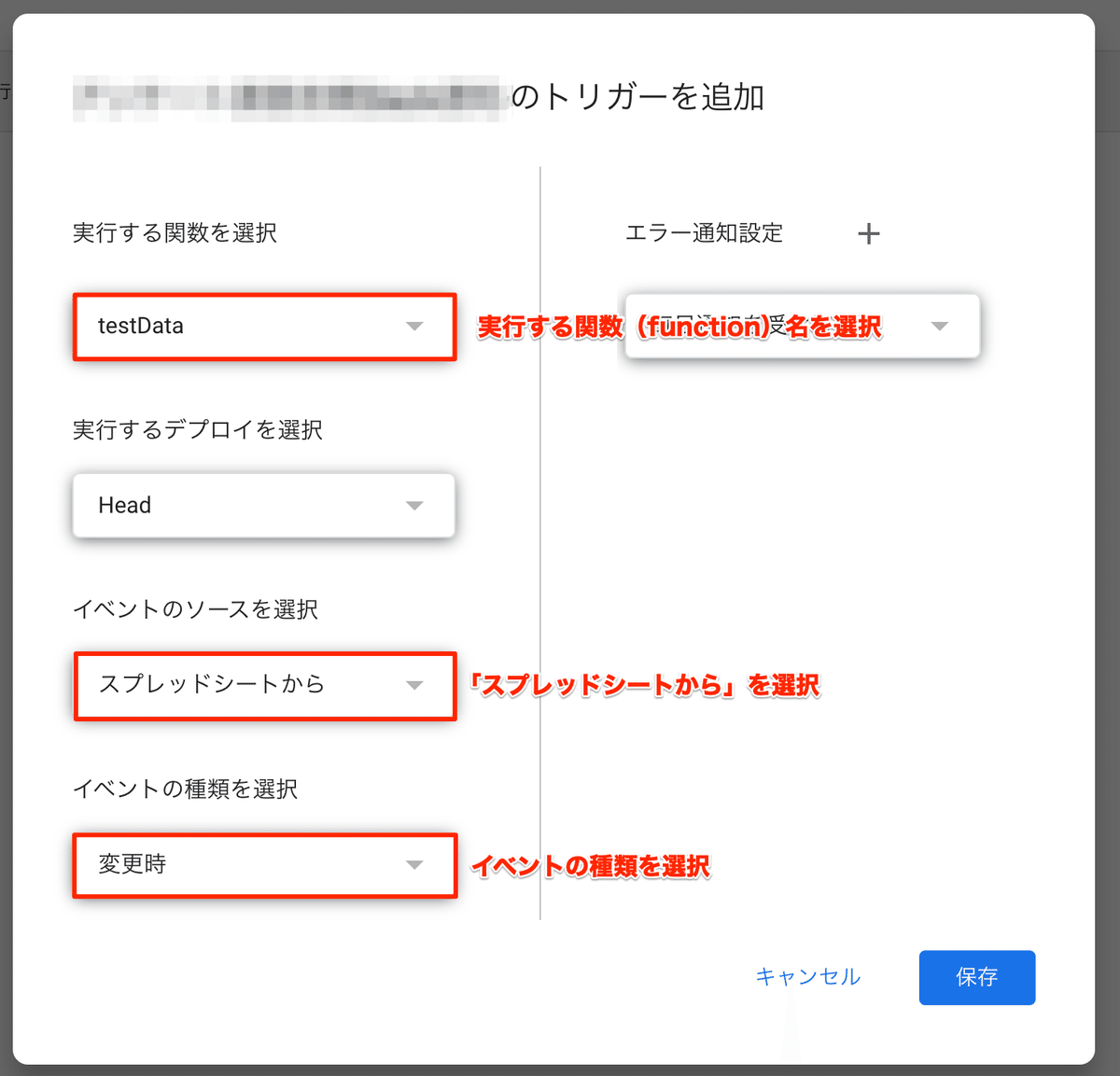
Task: Click the エラー通知設定 heading text
Action: [x=704, y=232]
